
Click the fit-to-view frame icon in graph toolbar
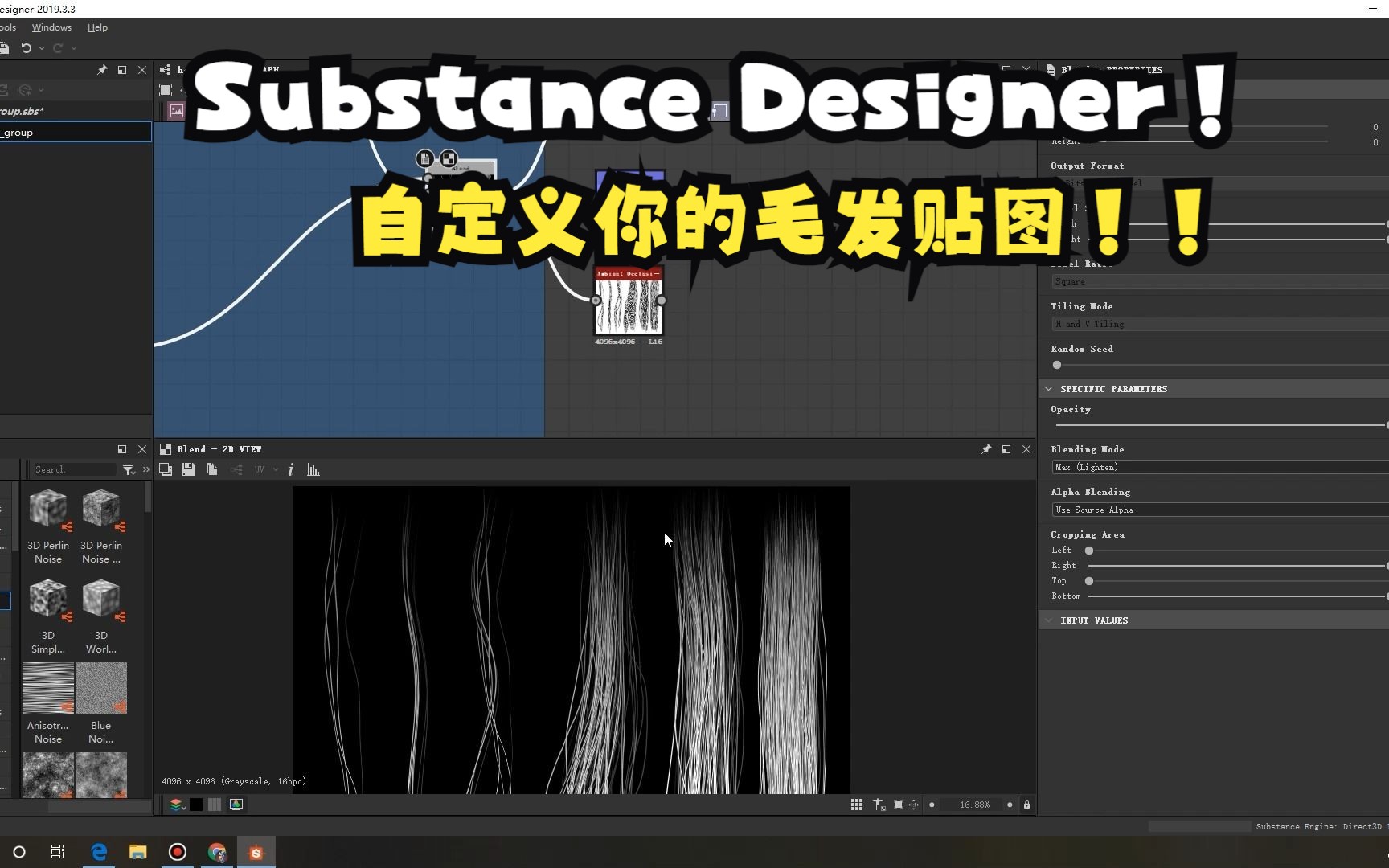(166, 90)
